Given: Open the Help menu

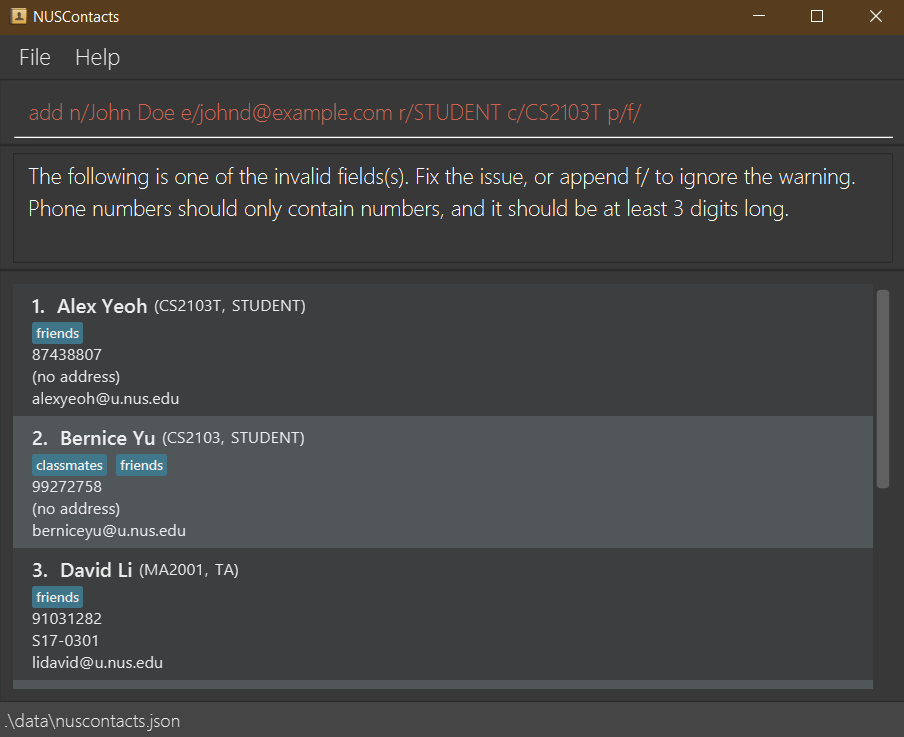Looking at the screenshot, I should (97, 58).
